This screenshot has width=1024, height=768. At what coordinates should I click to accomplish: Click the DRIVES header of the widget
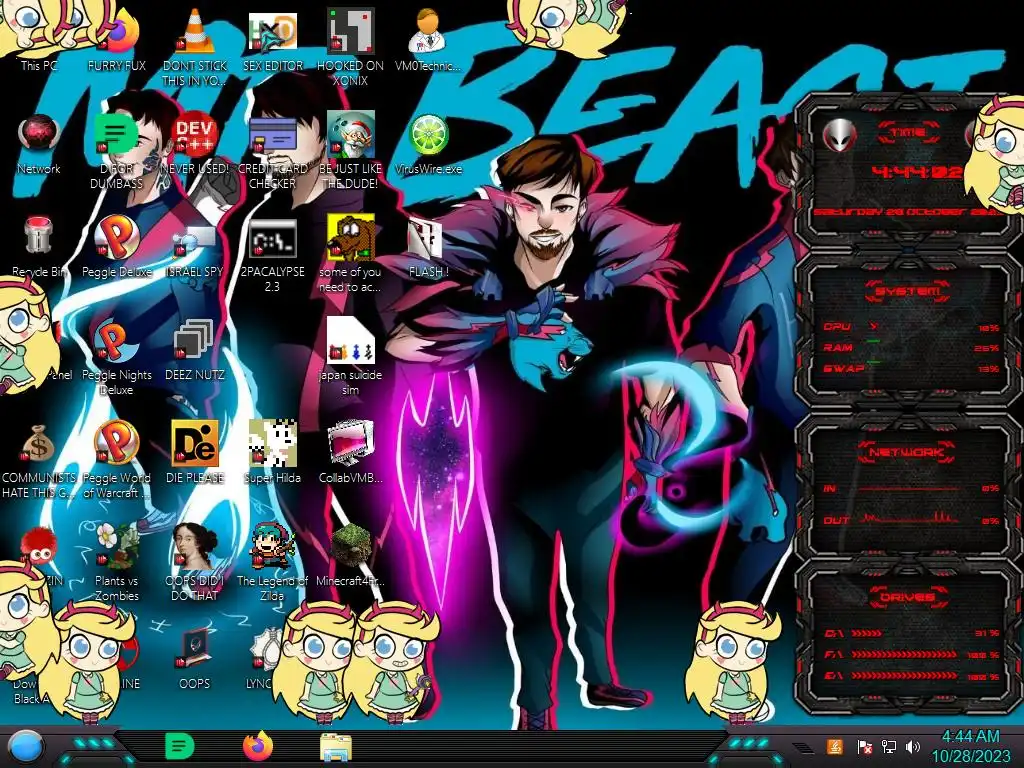(x=908, y=596)
